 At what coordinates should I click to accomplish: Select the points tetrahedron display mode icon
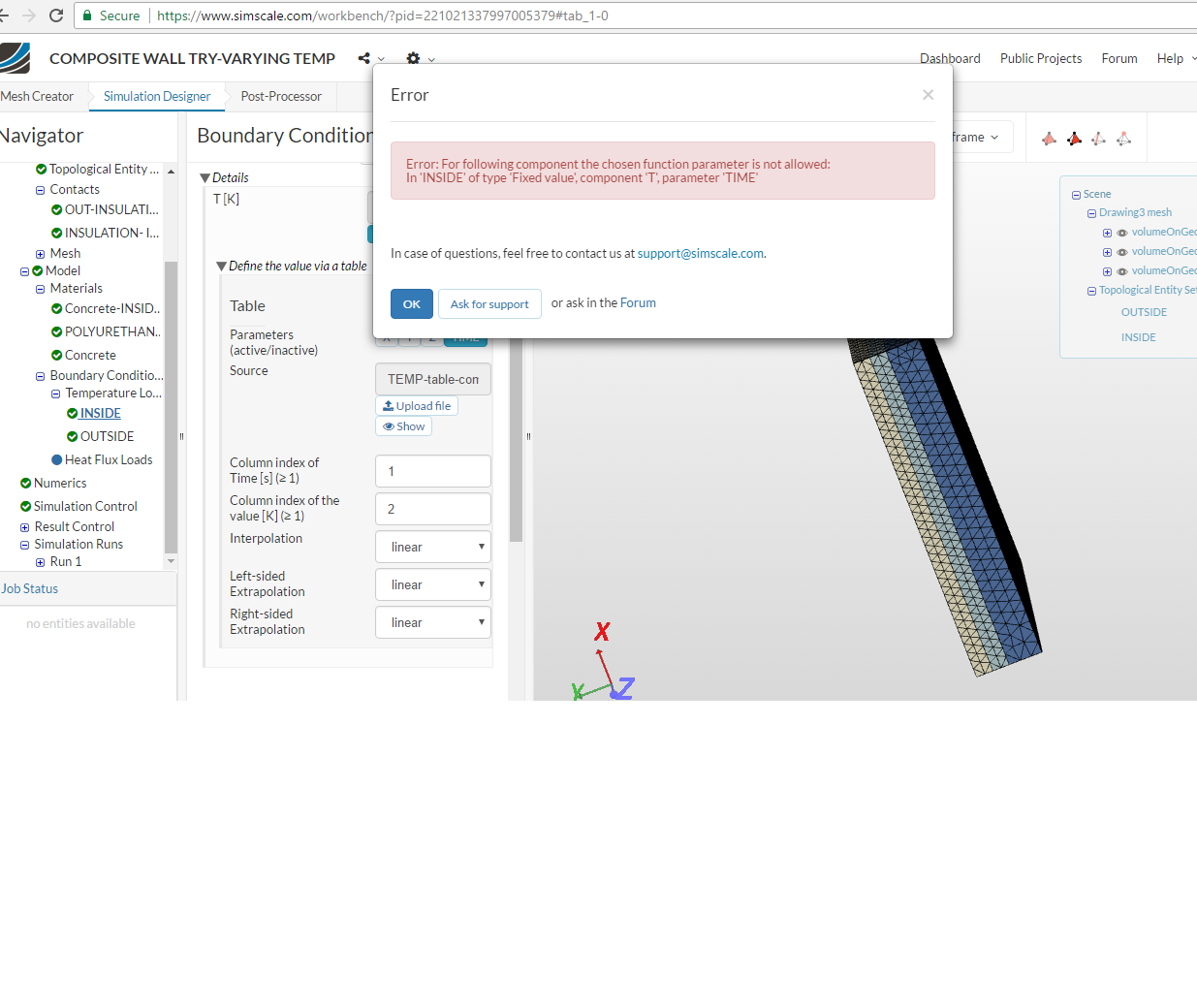tap(1123, 138)
